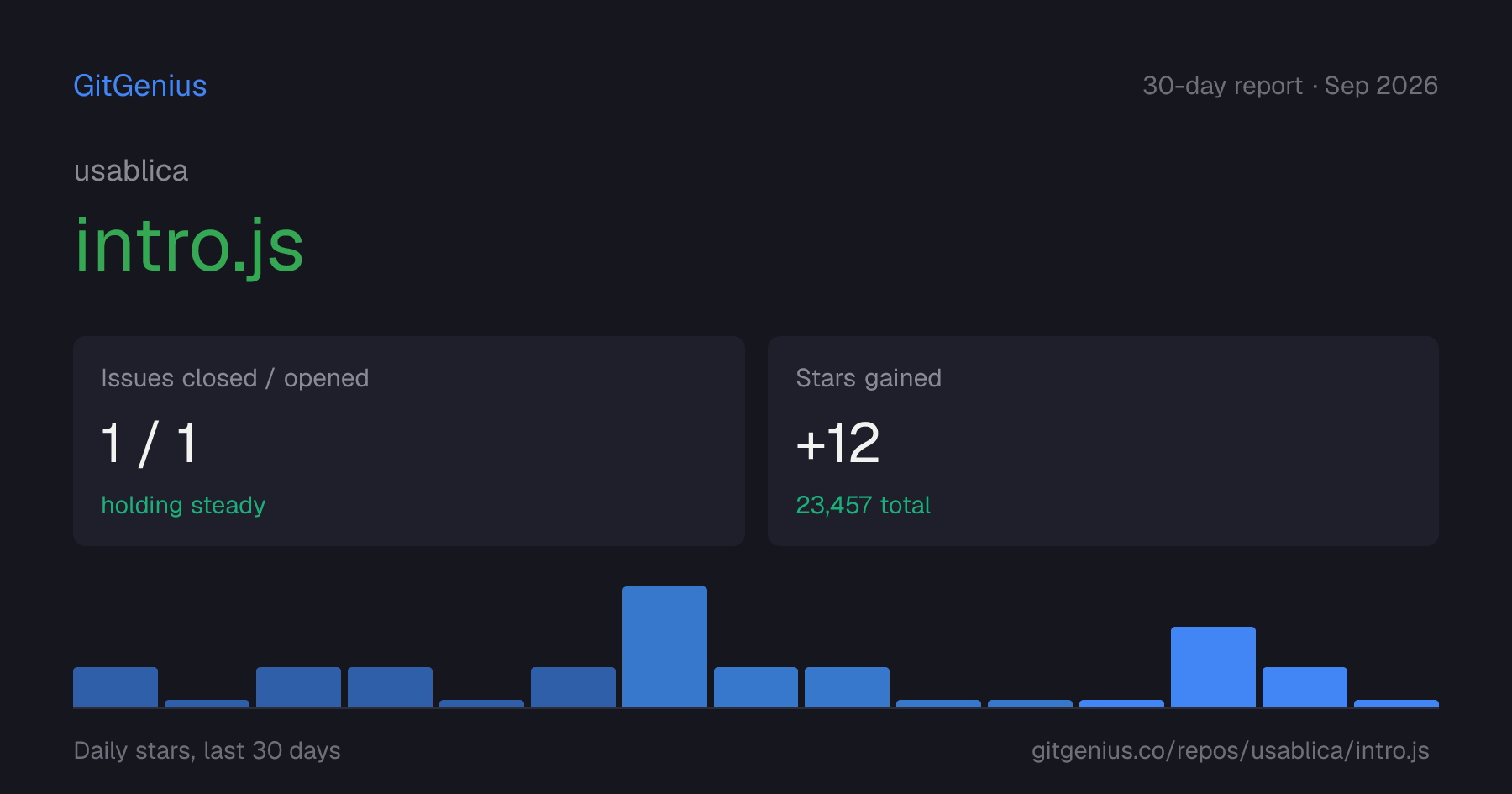Click the 30-day report Sep 2026 label

pyautogui.click(x=1290, y=86)
